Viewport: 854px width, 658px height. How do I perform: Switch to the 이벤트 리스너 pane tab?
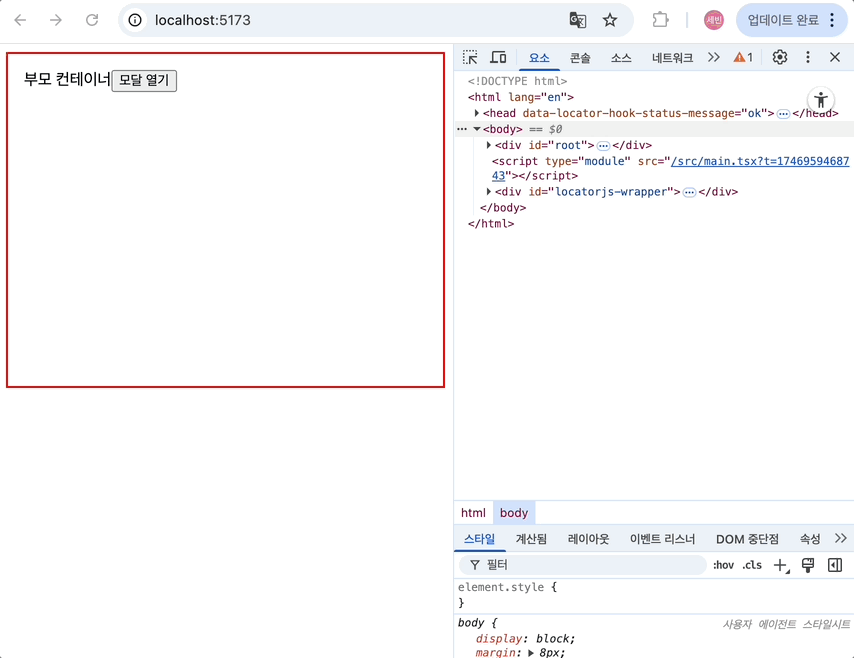click(x=662, y=539)
